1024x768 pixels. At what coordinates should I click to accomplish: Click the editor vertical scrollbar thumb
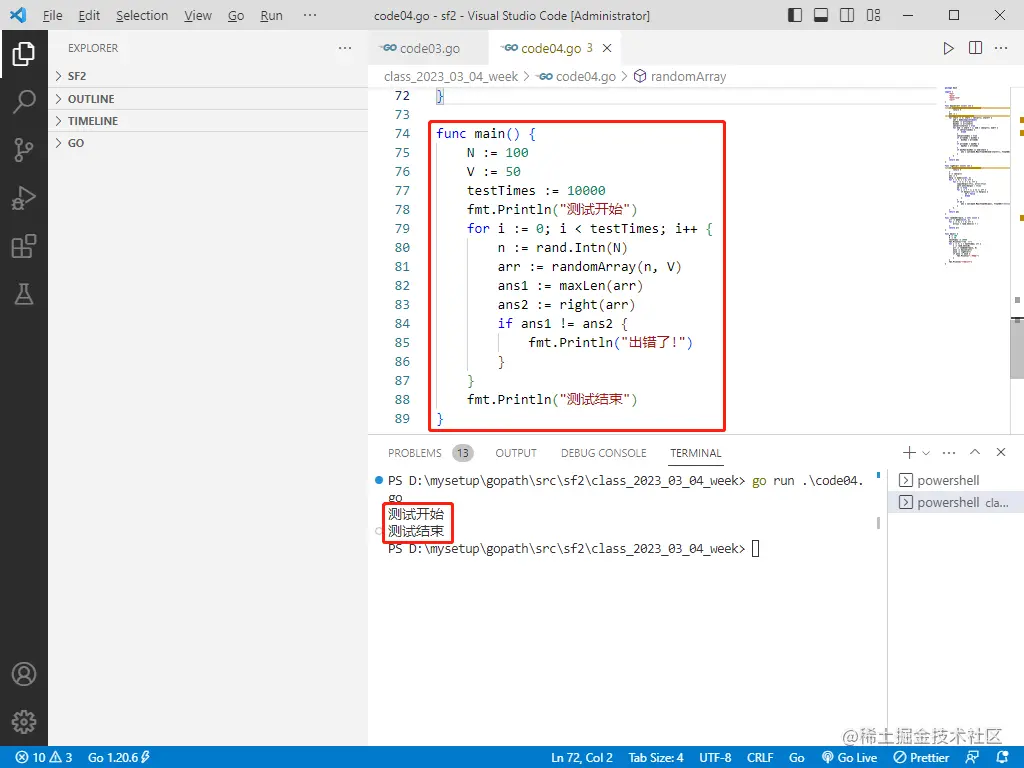pyautogui.click(x=1017, y=348)
